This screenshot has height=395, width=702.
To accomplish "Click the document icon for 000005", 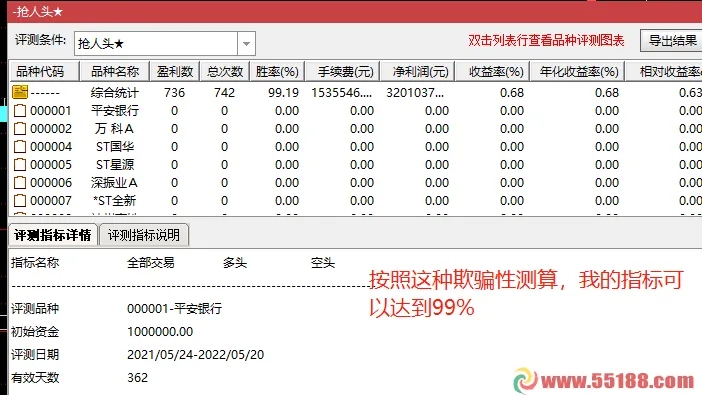I will [20, 164].
